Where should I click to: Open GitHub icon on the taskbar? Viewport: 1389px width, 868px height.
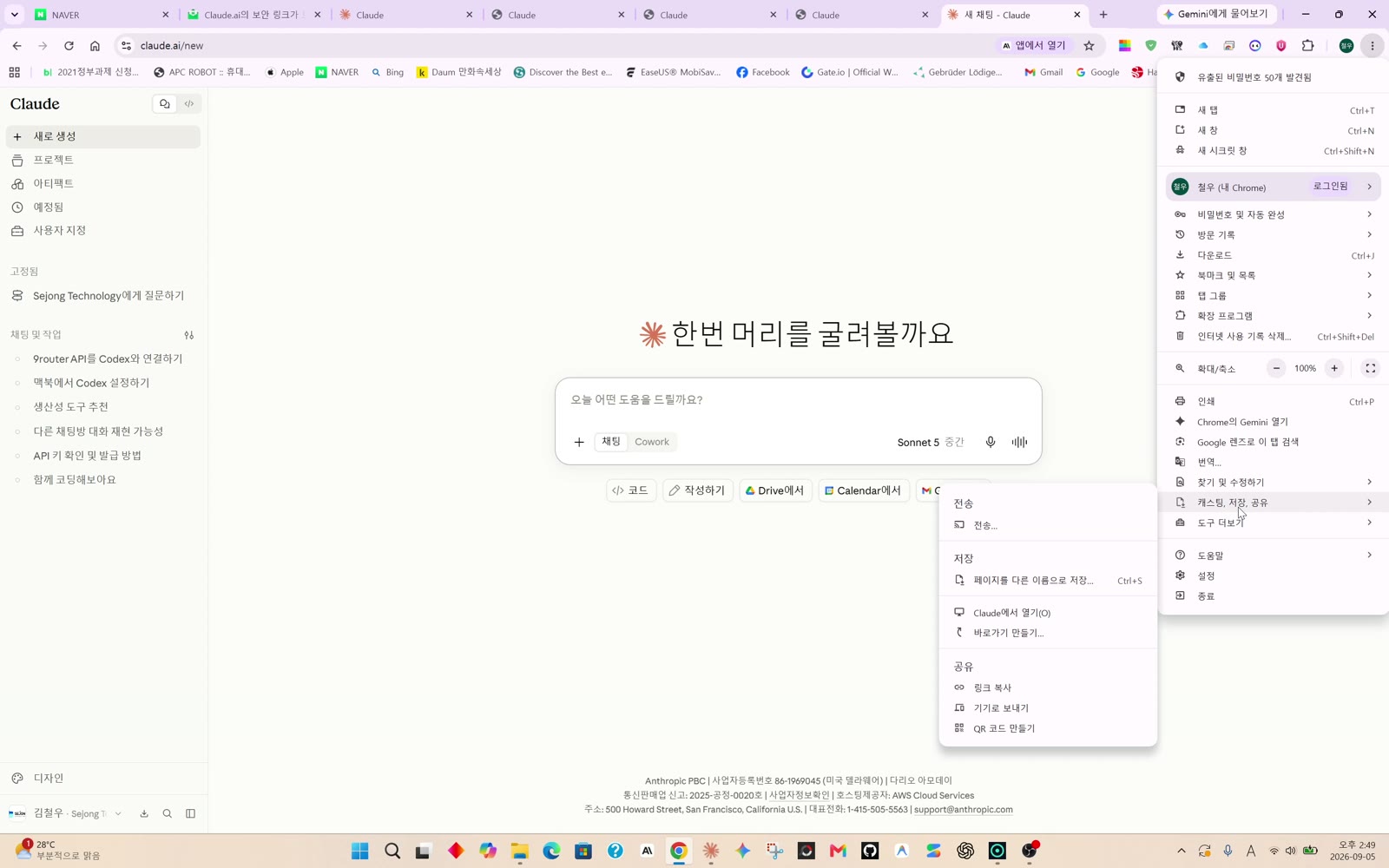870,852
